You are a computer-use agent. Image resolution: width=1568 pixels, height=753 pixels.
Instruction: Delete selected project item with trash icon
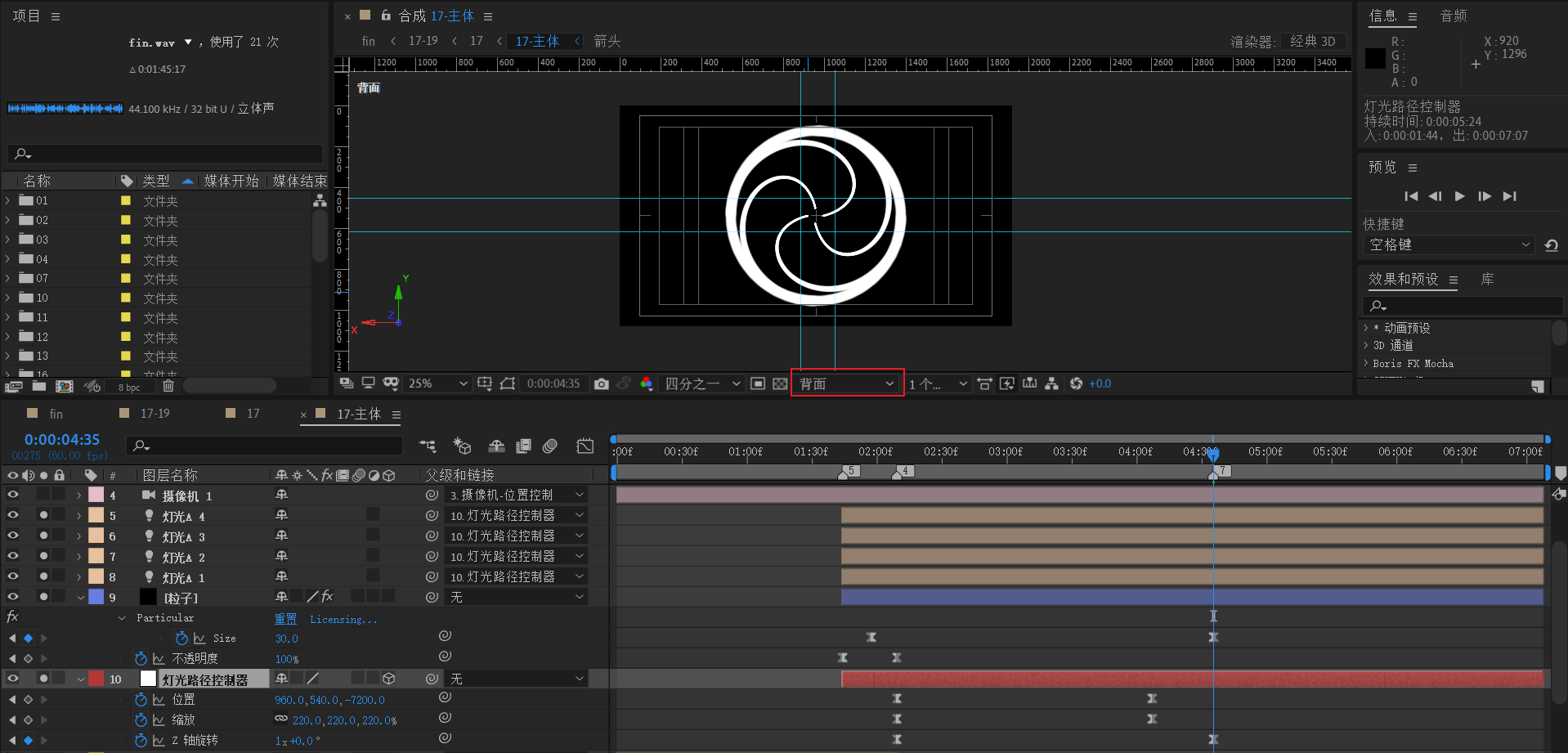[168, 386]
